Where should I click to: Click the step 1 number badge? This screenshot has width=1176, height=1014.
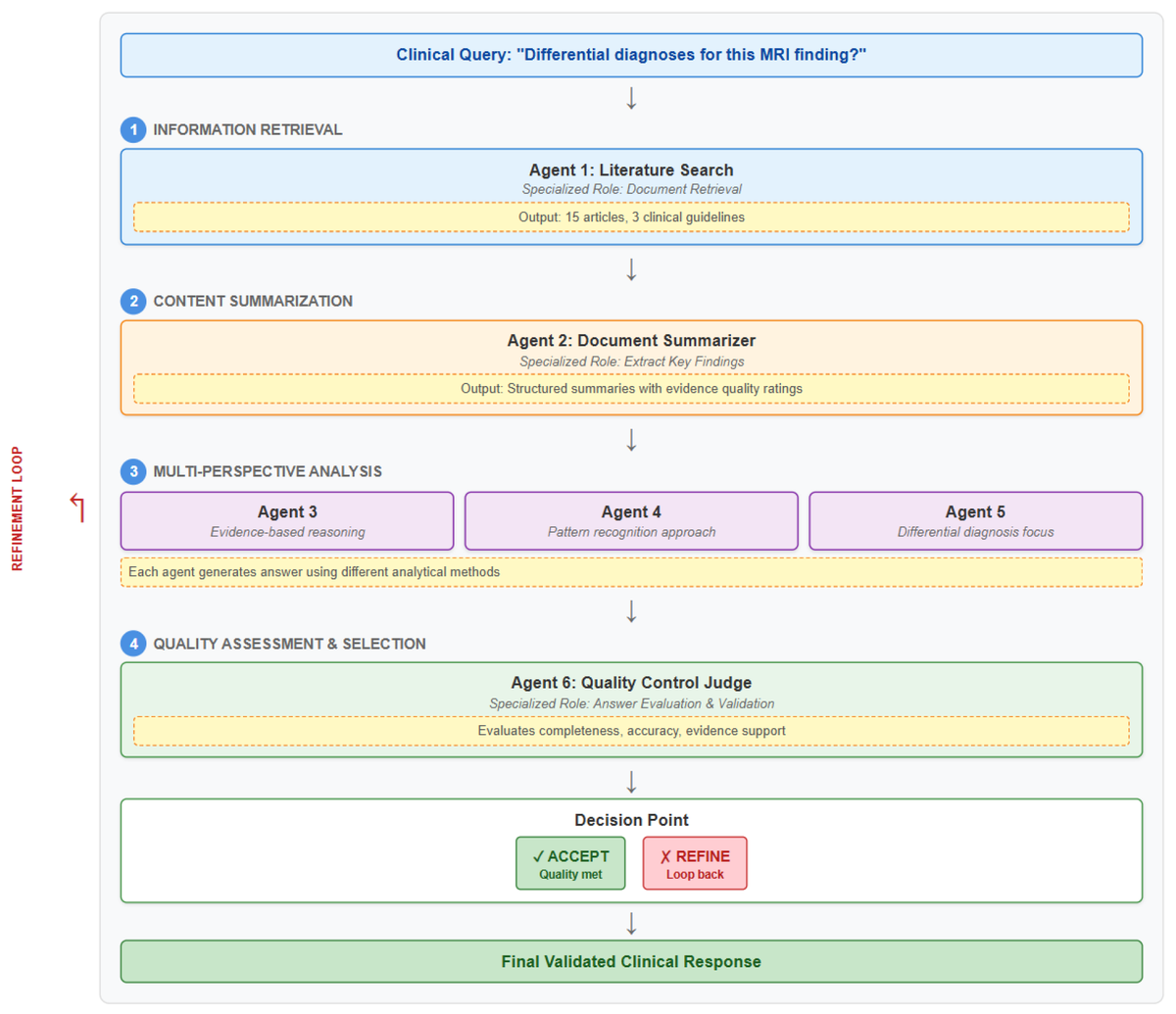click(133, 129)
